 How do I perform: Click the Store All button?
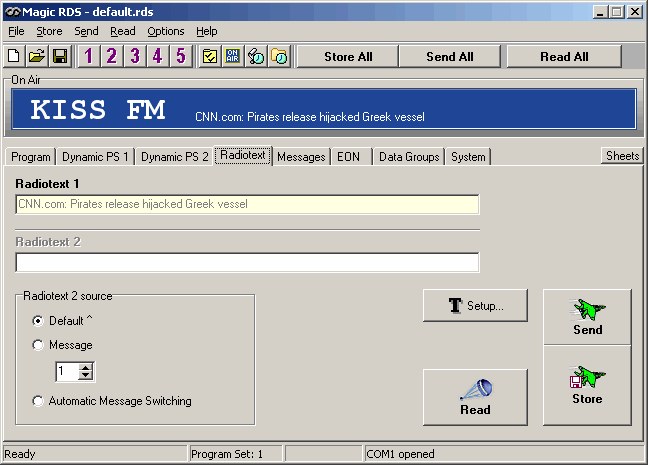tap(348, 57)
